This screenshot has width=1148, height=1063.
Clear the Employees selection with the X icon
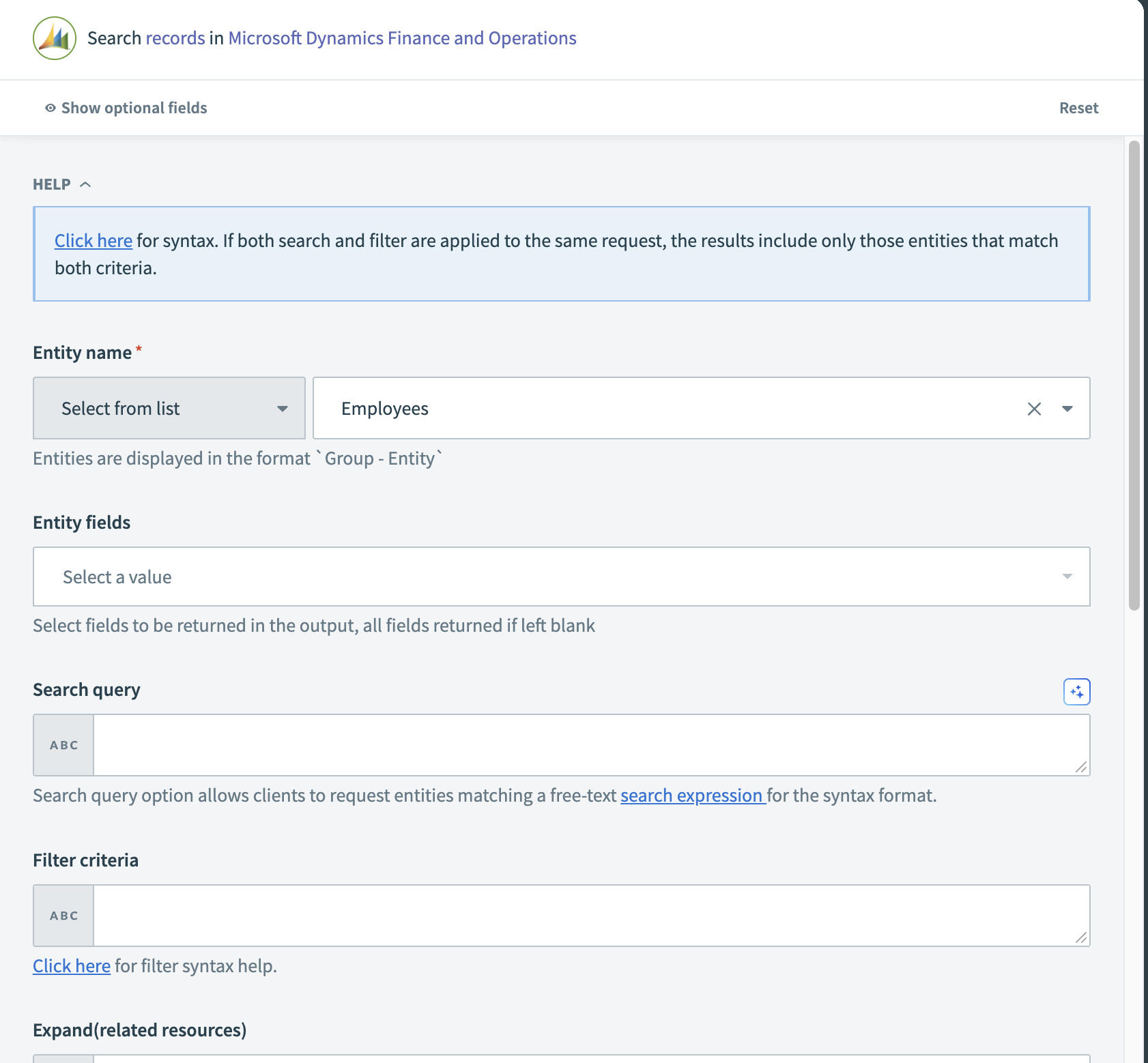click(1034, 408)
